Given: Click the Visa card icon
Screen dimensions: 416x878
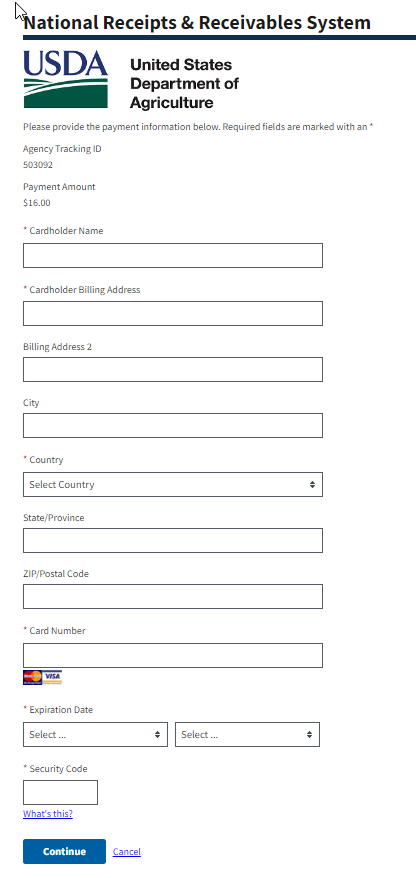Looking at the screenshot, I should pyautogui.click(x=52, y=678).
